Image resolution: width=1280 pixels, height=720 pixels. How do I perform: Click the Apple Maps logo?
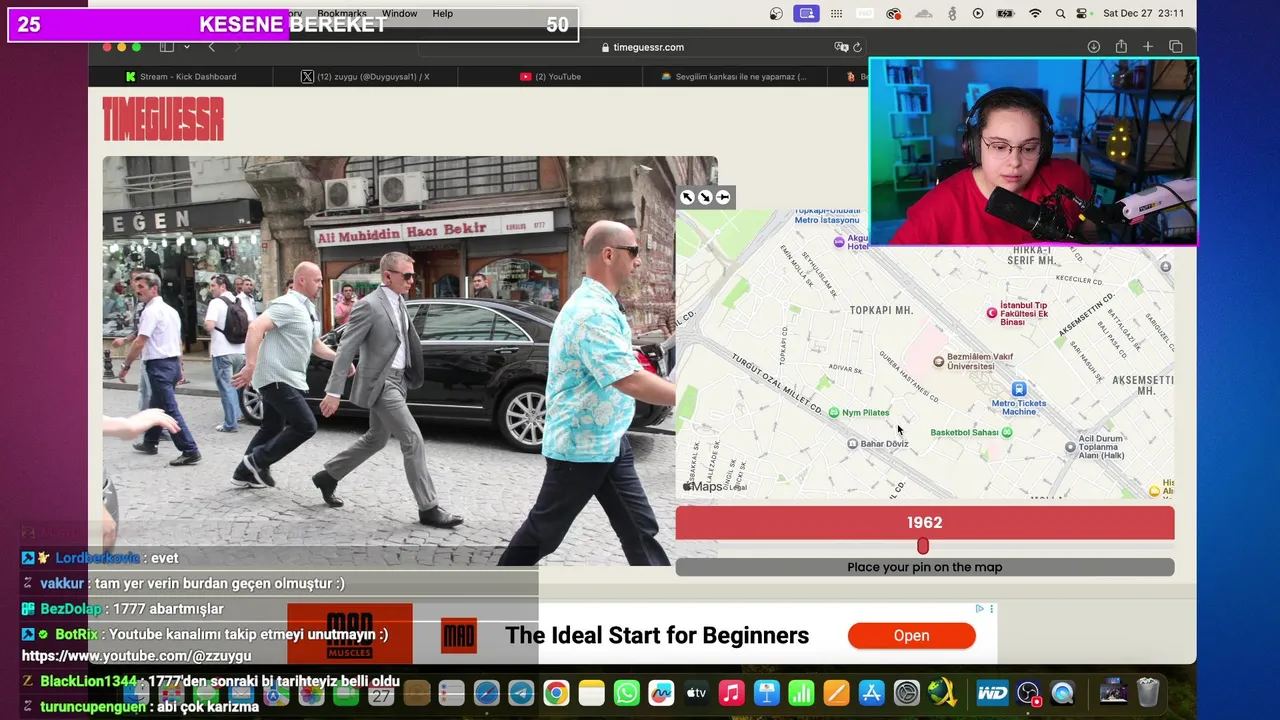tap(702, 487)
